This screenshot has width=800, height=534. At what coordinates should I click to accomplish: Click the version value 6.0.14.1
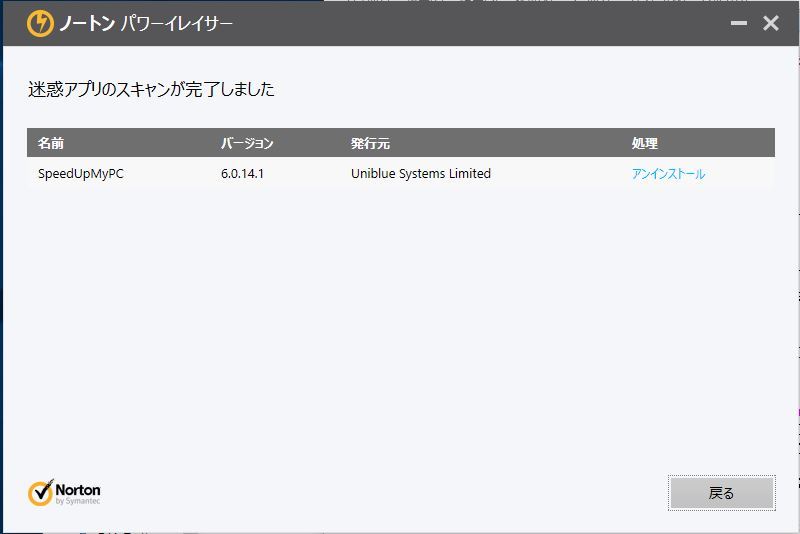click(x=242, y=174)
